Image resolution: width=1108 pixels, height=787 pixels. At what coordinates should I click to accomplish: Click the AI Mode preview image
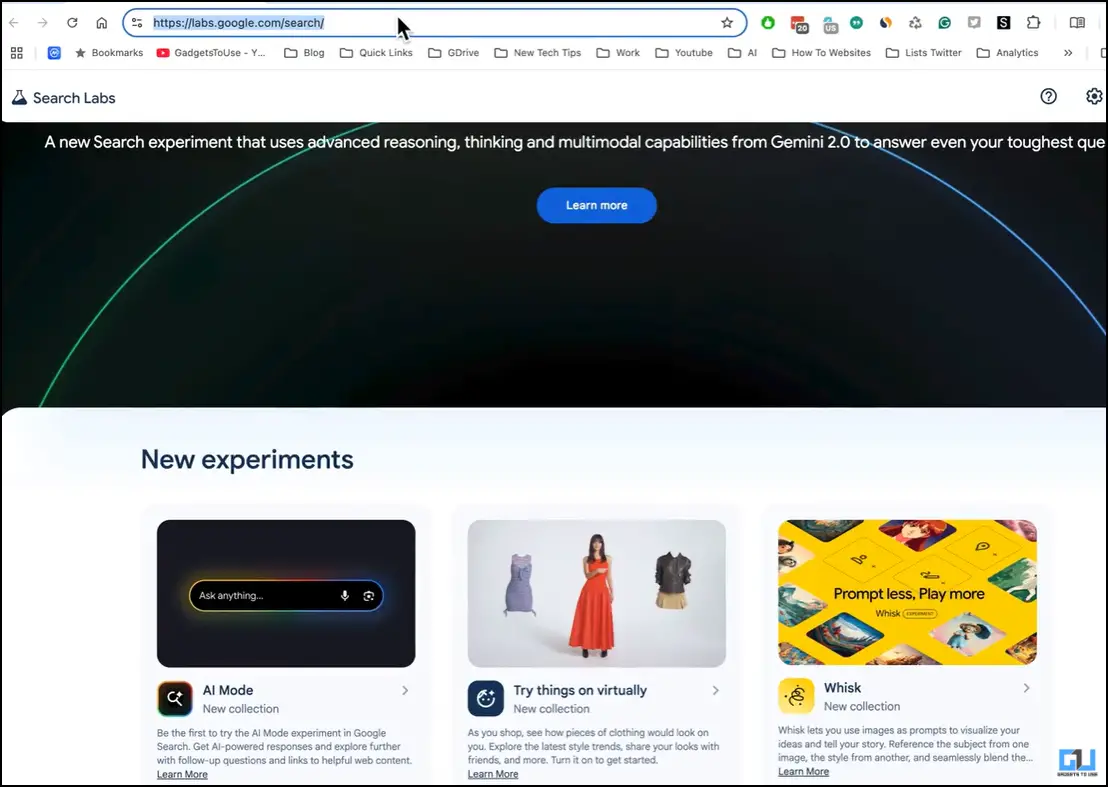286,593
